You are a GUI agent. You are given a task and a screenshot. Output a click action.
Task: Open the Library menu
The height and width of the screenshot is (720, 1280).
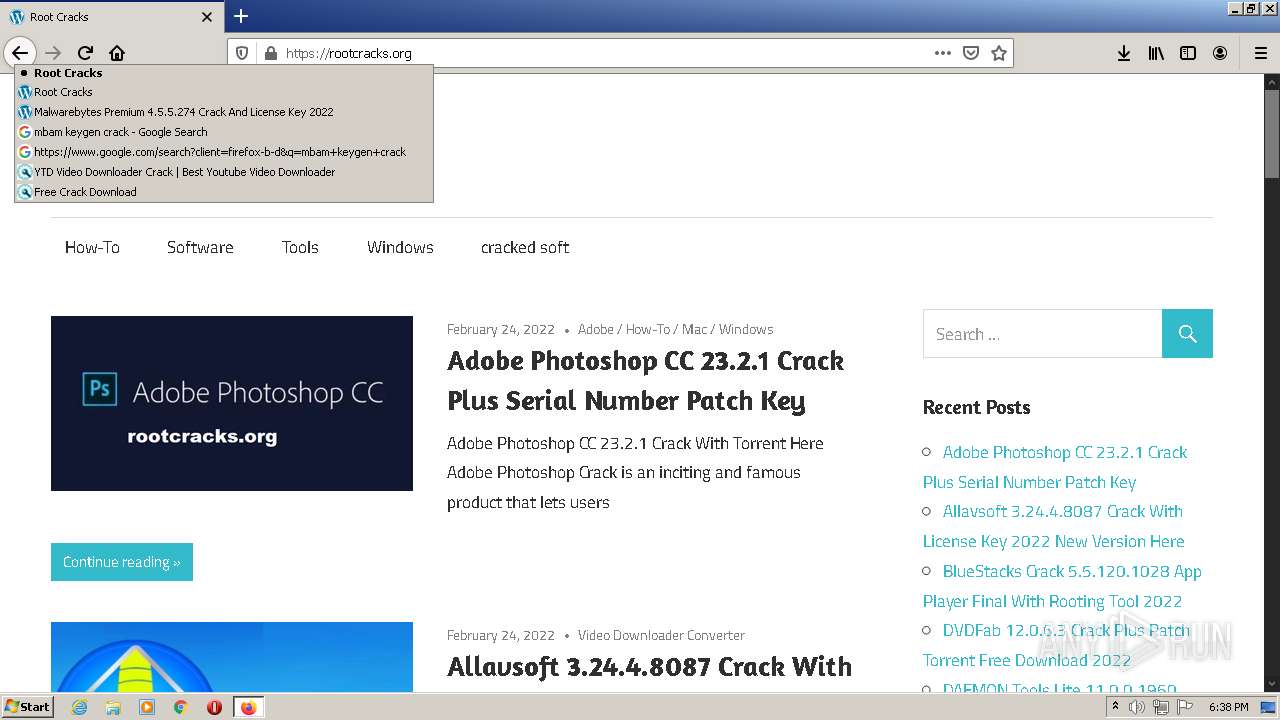pos(1156,53)
